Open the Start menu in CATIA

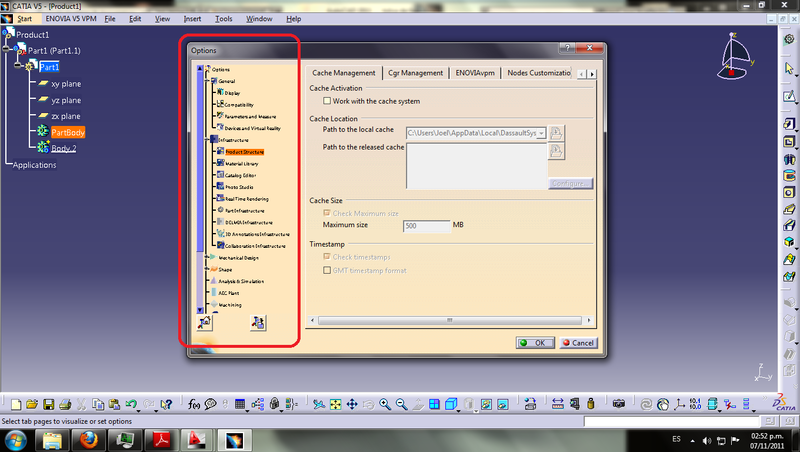point(24,19)
